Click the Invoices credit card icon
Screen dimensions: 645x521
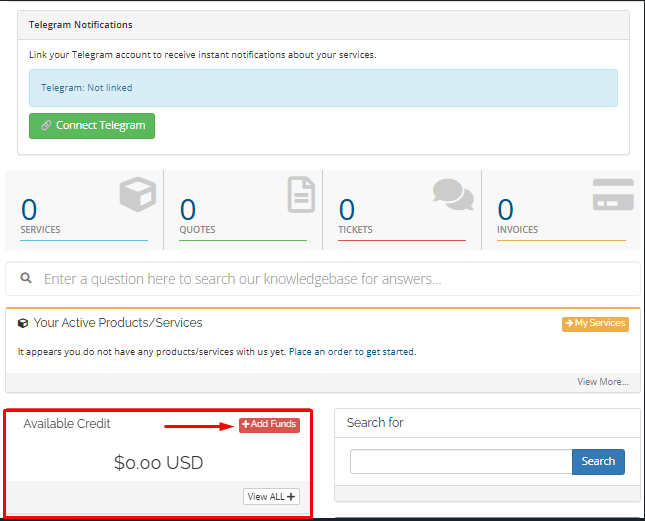coord(612,194)
